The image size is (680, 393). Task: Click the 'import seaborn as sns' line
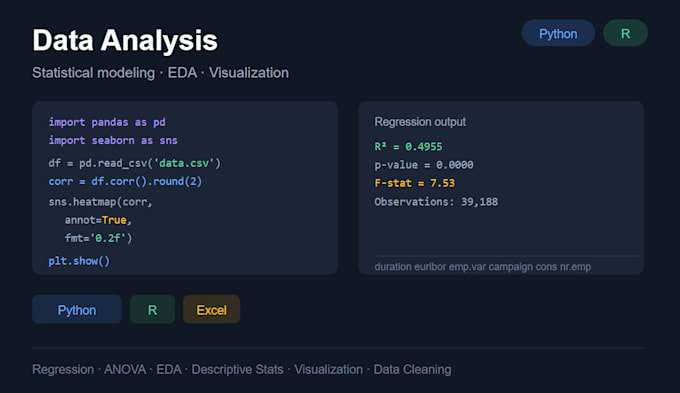[113, 141]
